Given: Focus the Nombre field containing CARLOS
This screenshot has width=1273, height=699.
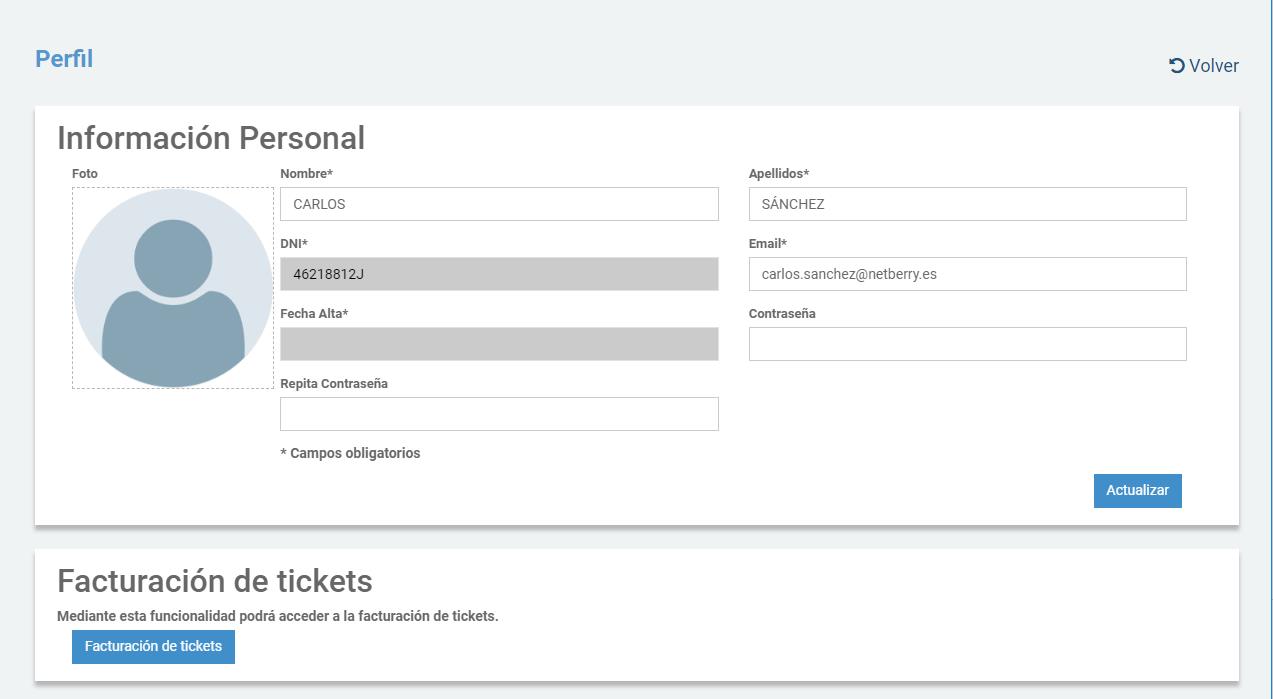Looking at the screenshot, I should click(499, 204).
